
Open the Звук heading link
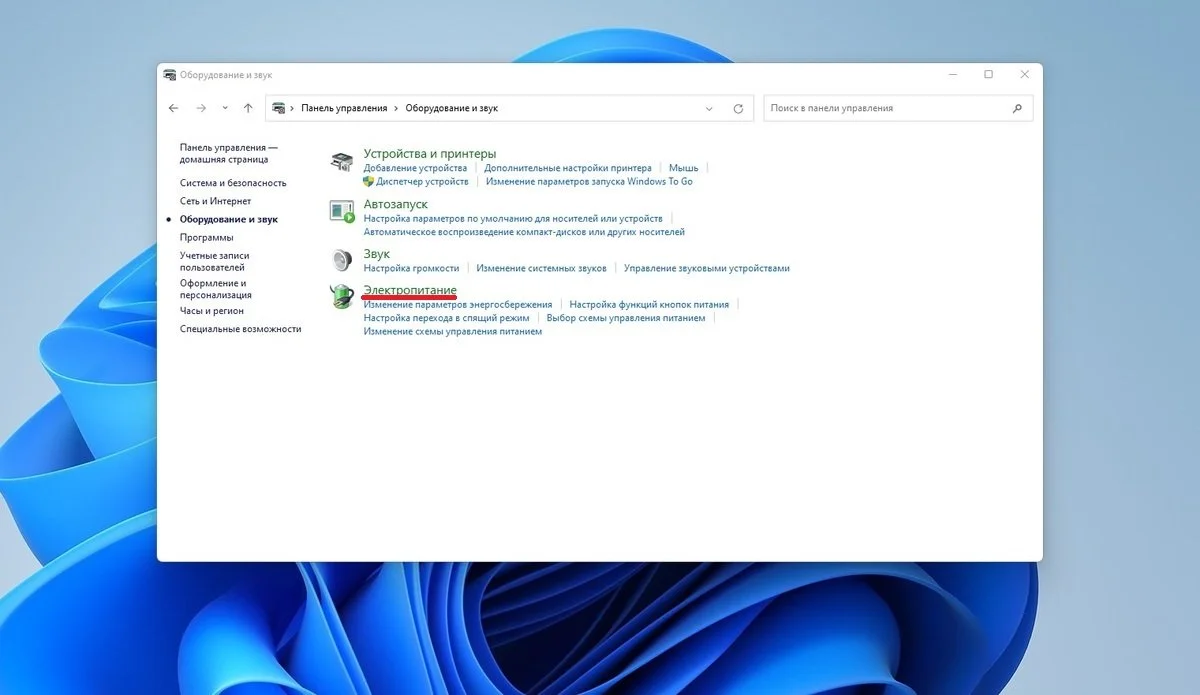377,254
